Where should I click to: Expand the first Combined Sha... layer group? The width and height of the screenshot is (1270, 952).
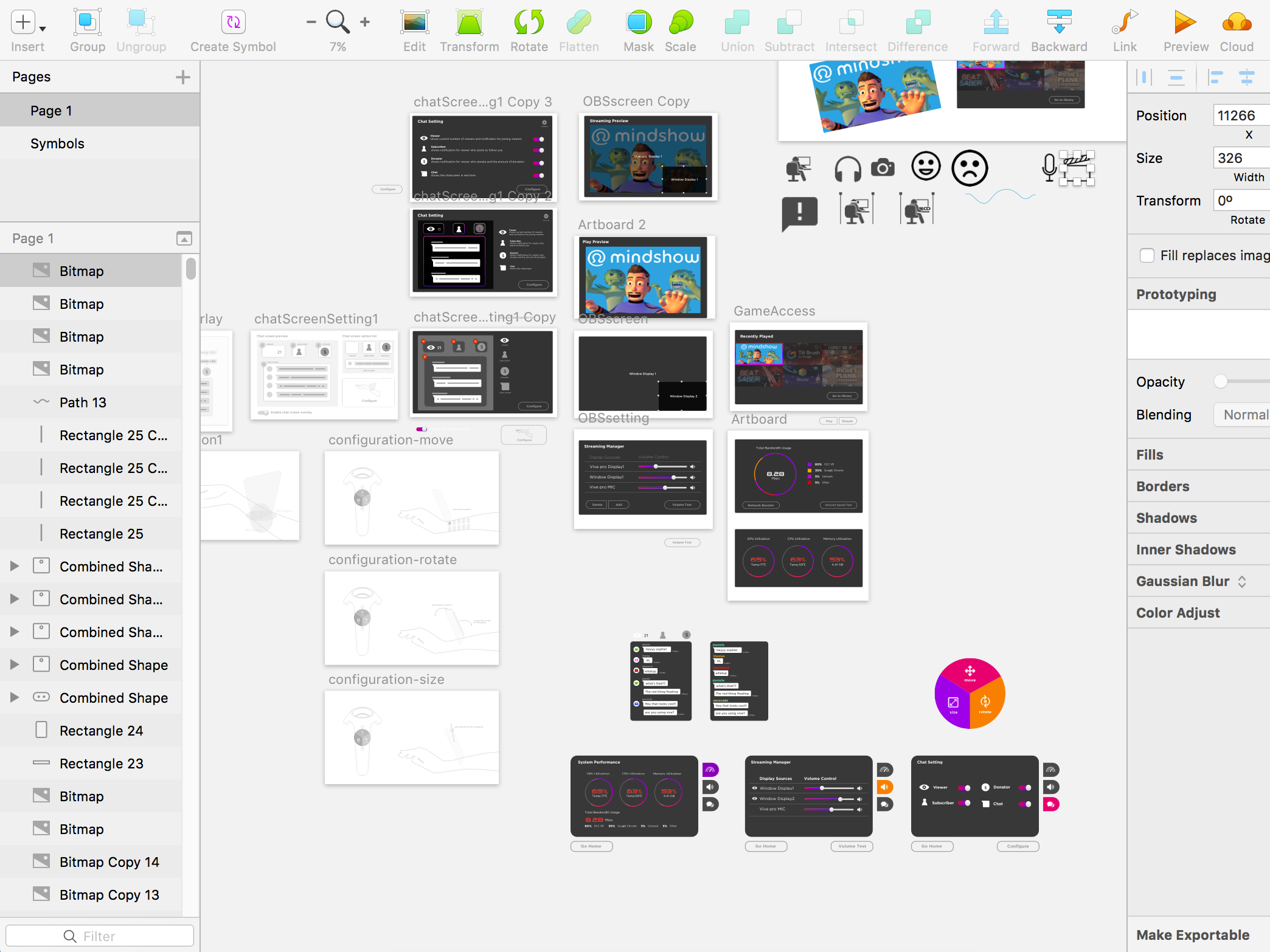point(15,567)
